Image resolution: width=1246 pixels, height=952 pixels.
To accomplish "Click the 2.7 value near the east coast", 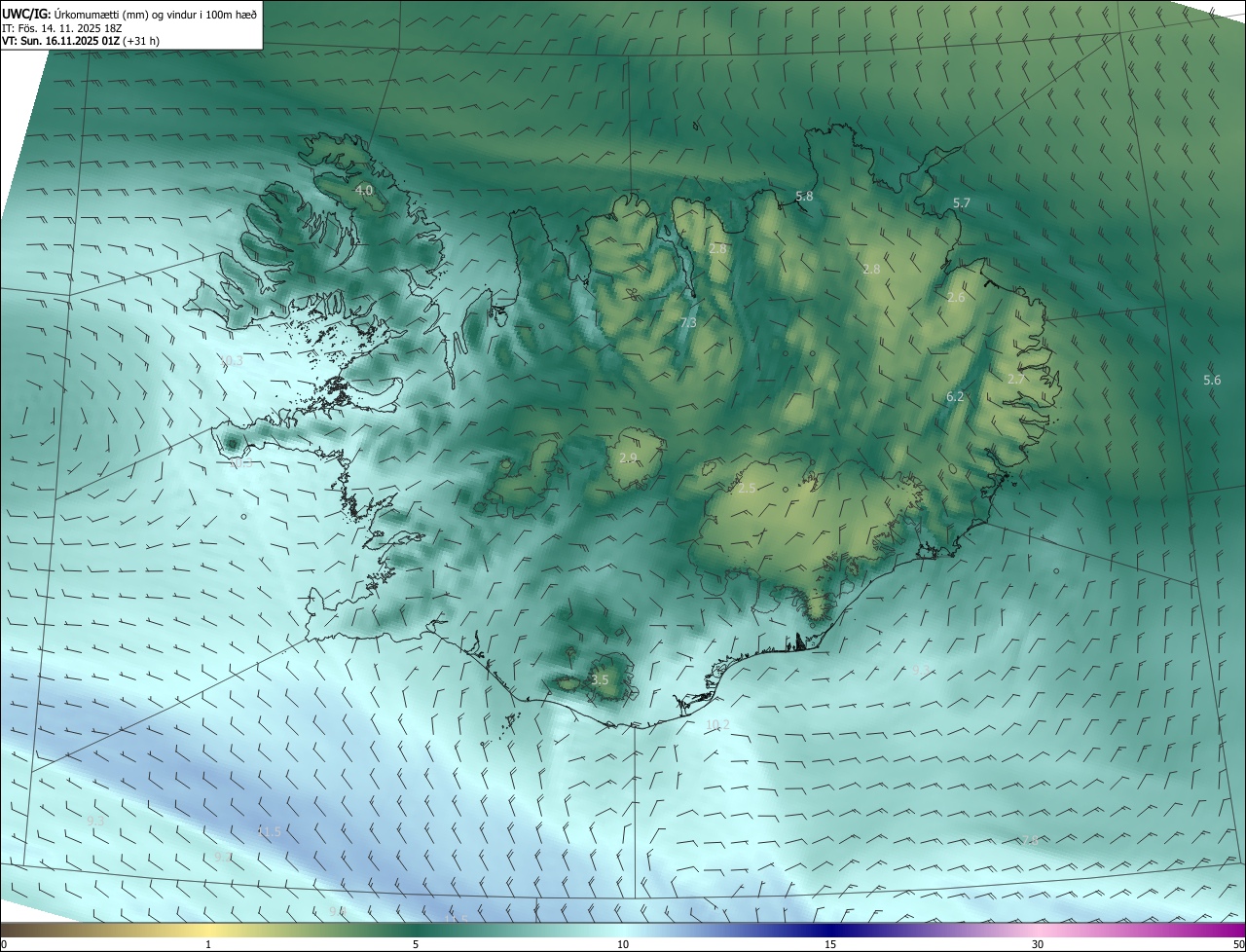I will [1016, 380].
